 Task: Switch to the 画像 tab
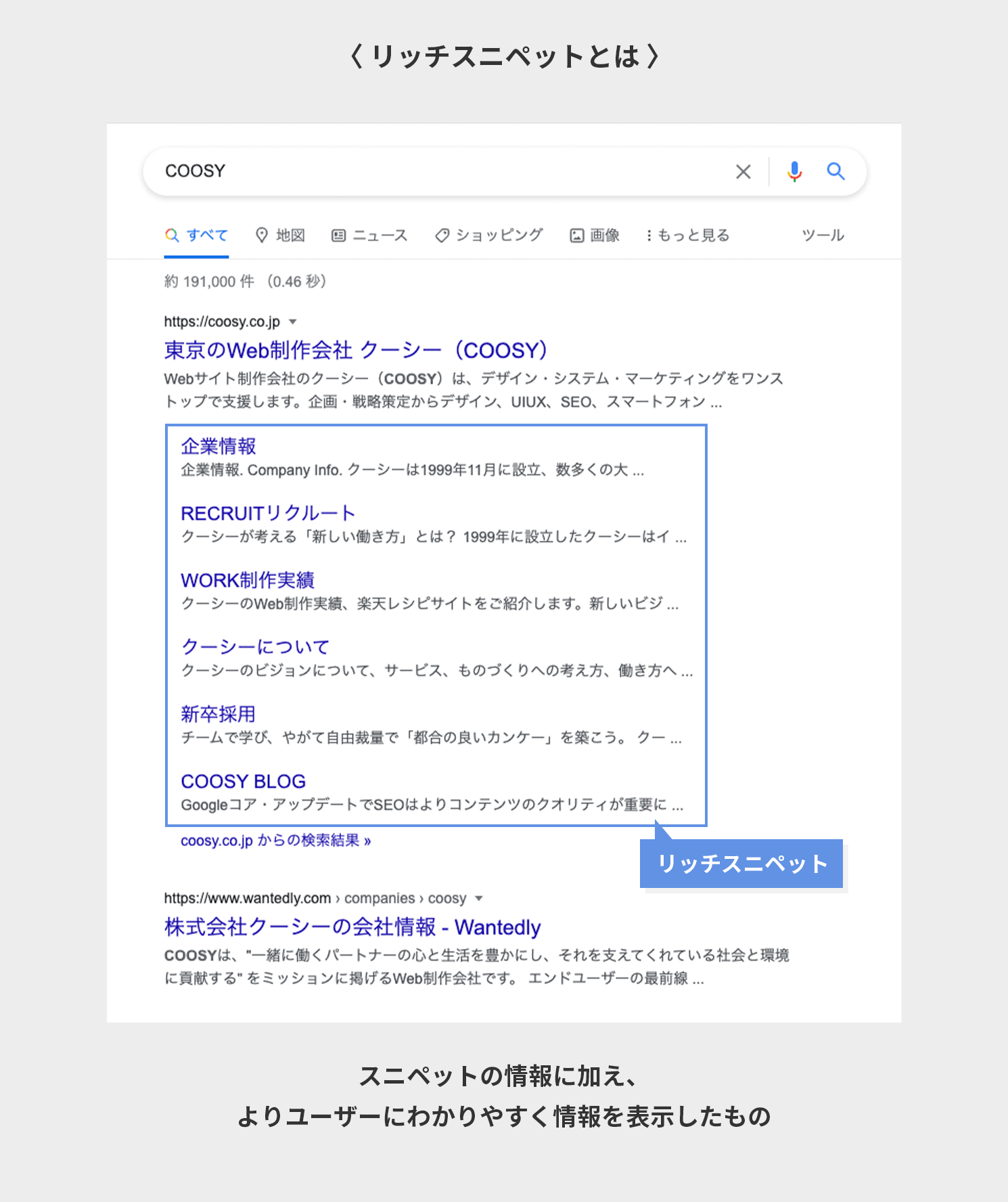pos(595,236)
